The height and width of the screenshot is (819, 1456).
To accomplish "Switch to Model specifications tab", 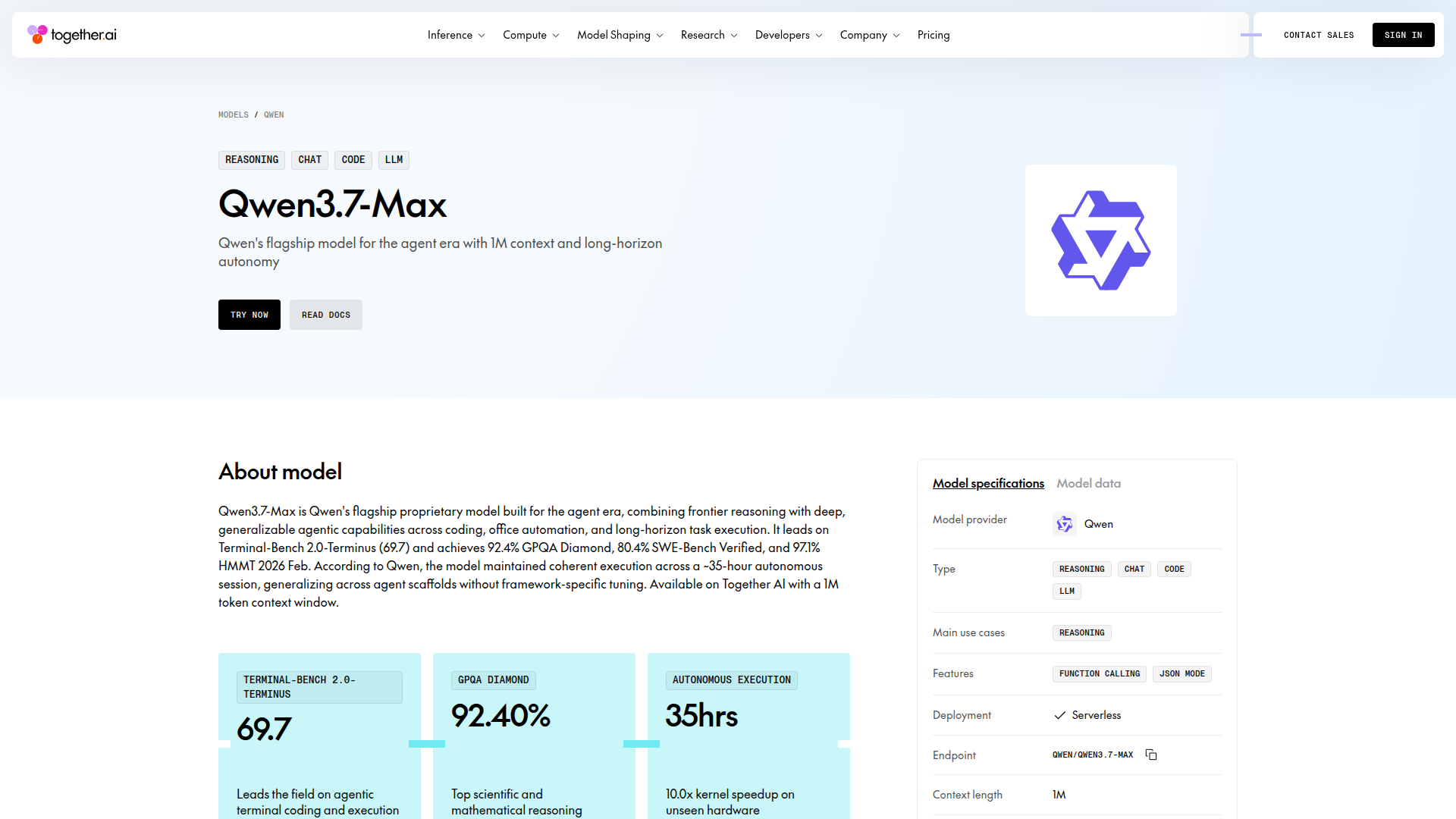I will [x=988, y=483].
